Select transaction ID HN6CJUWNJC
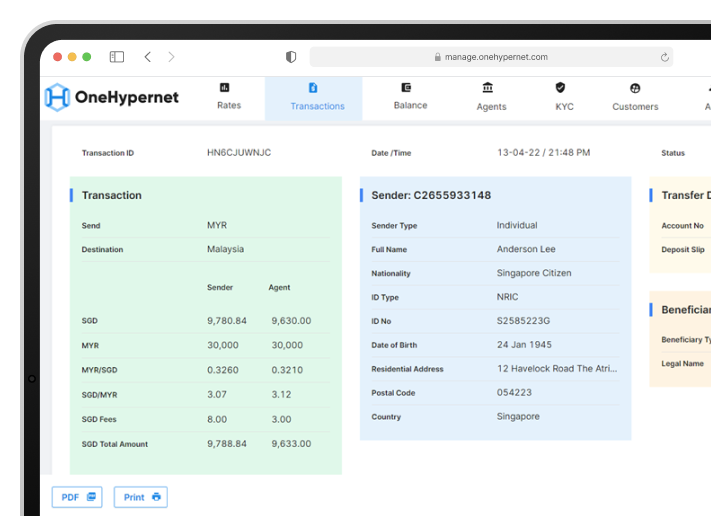Image resolution: width=711 pixels, height=516 pixels. [x=239, y=152]
